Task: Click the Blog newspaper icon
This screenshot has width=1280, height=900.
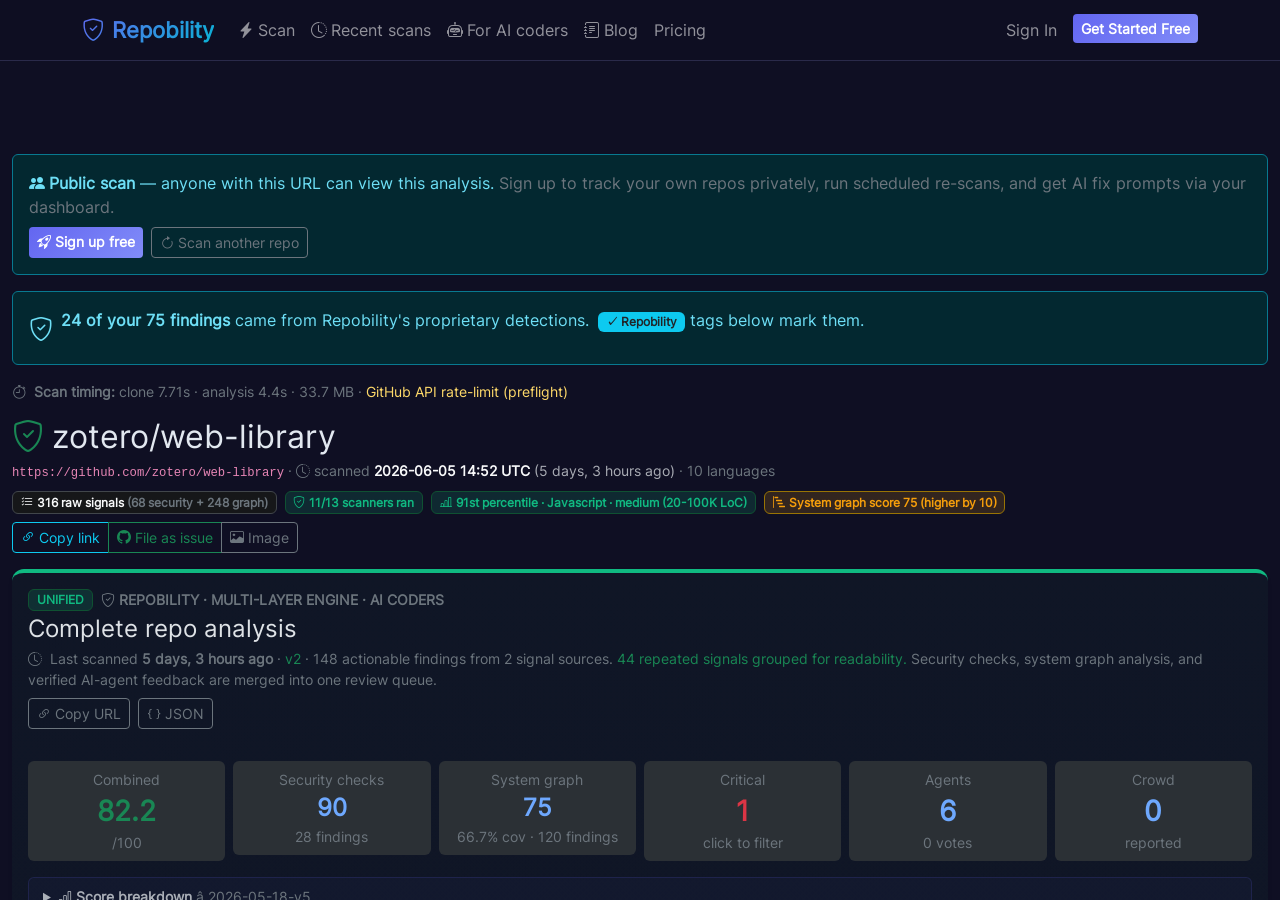Action: click(592, 30)
